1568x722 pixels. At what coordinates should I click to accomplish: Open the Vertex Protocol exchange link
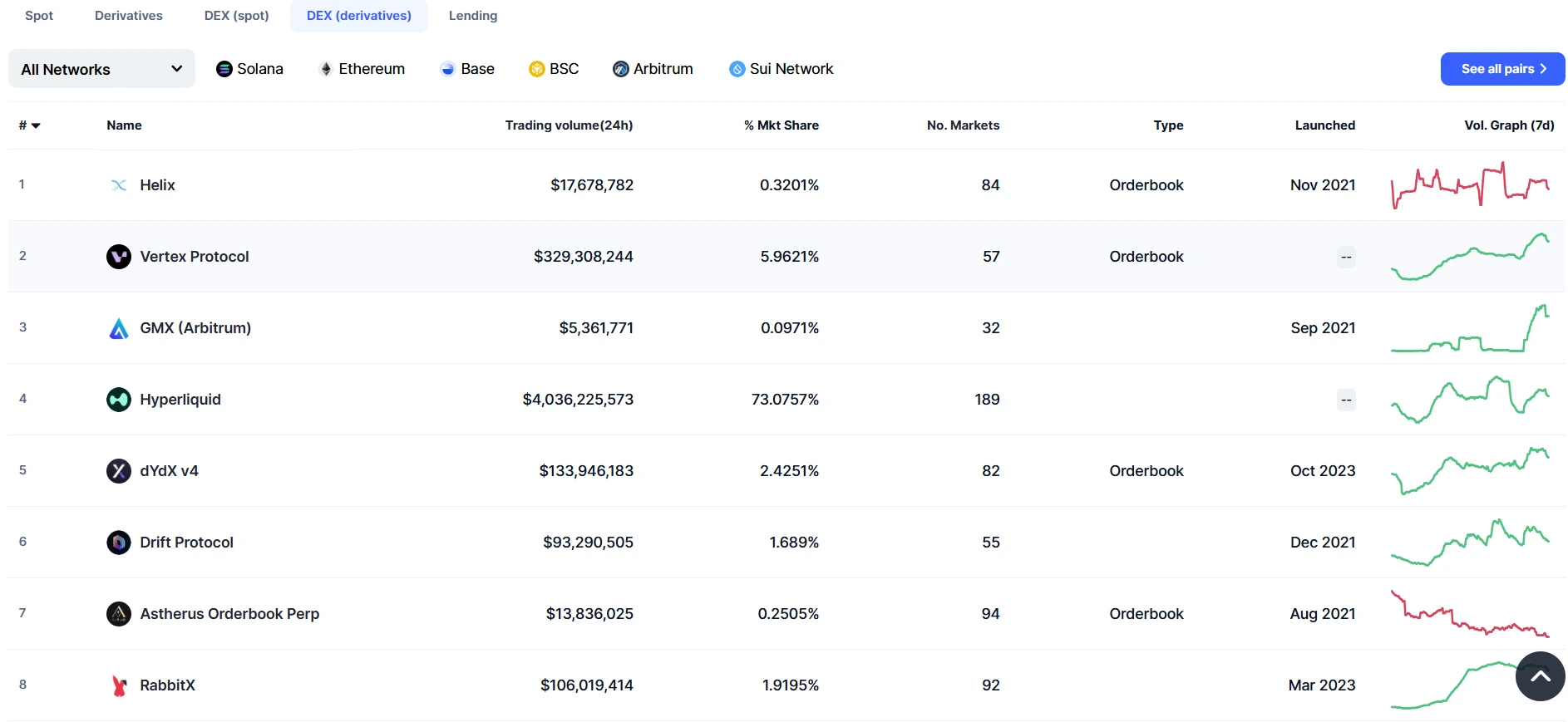(195, 257)
